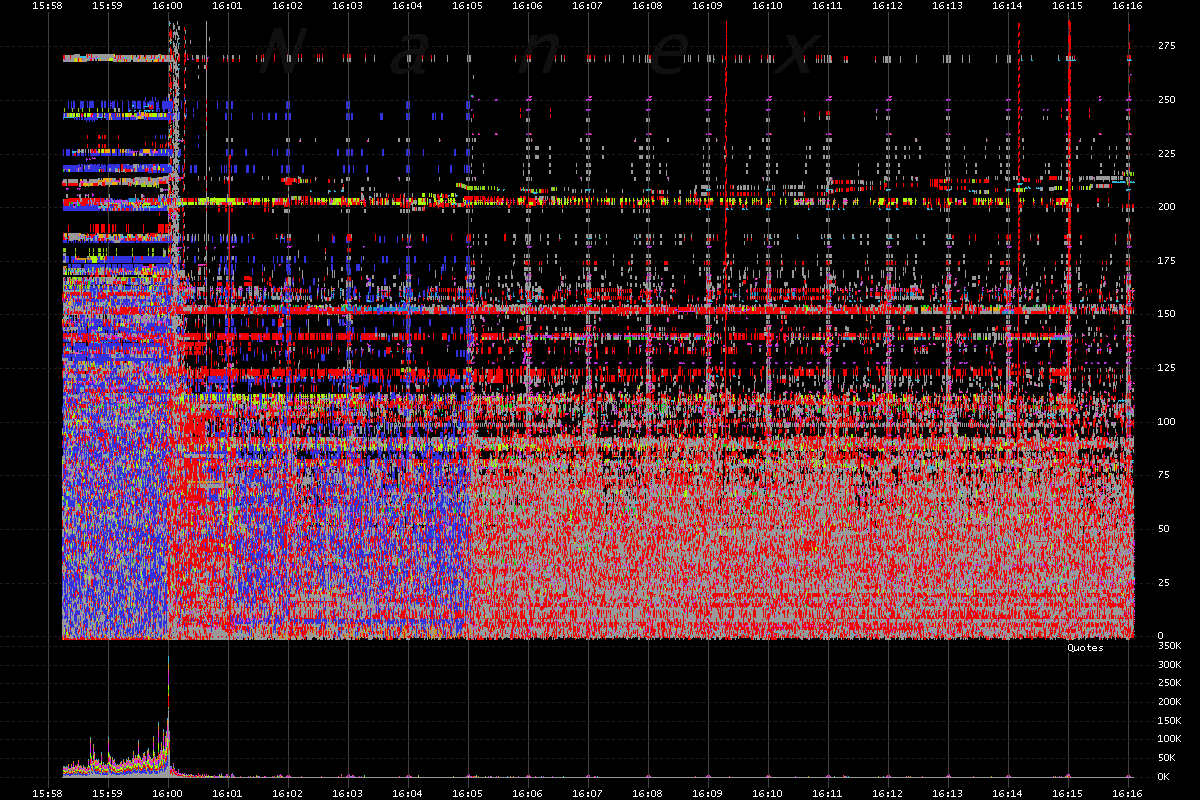
Task: Select the 16:00 label on the top time axis
Action: (167, 6)
